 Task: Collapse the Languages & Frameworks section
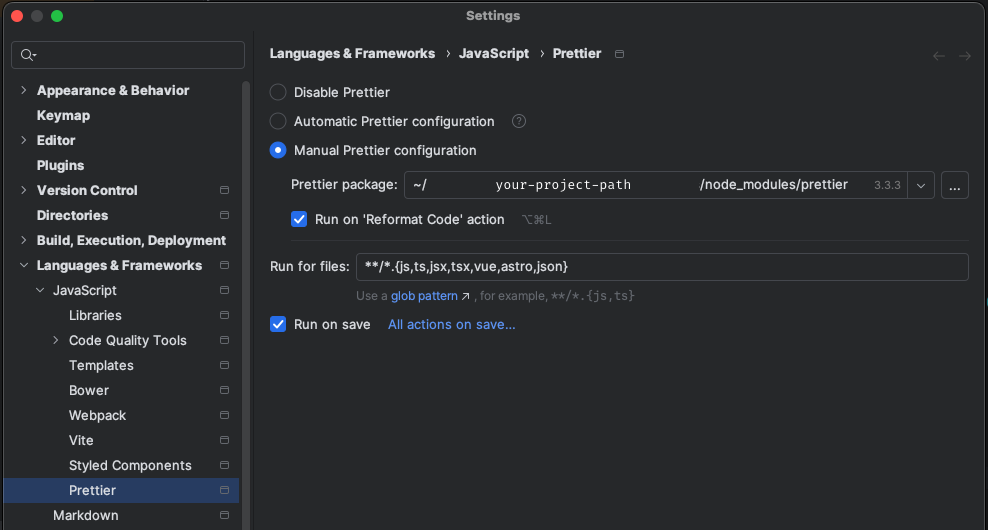click(x=24, y=265)
